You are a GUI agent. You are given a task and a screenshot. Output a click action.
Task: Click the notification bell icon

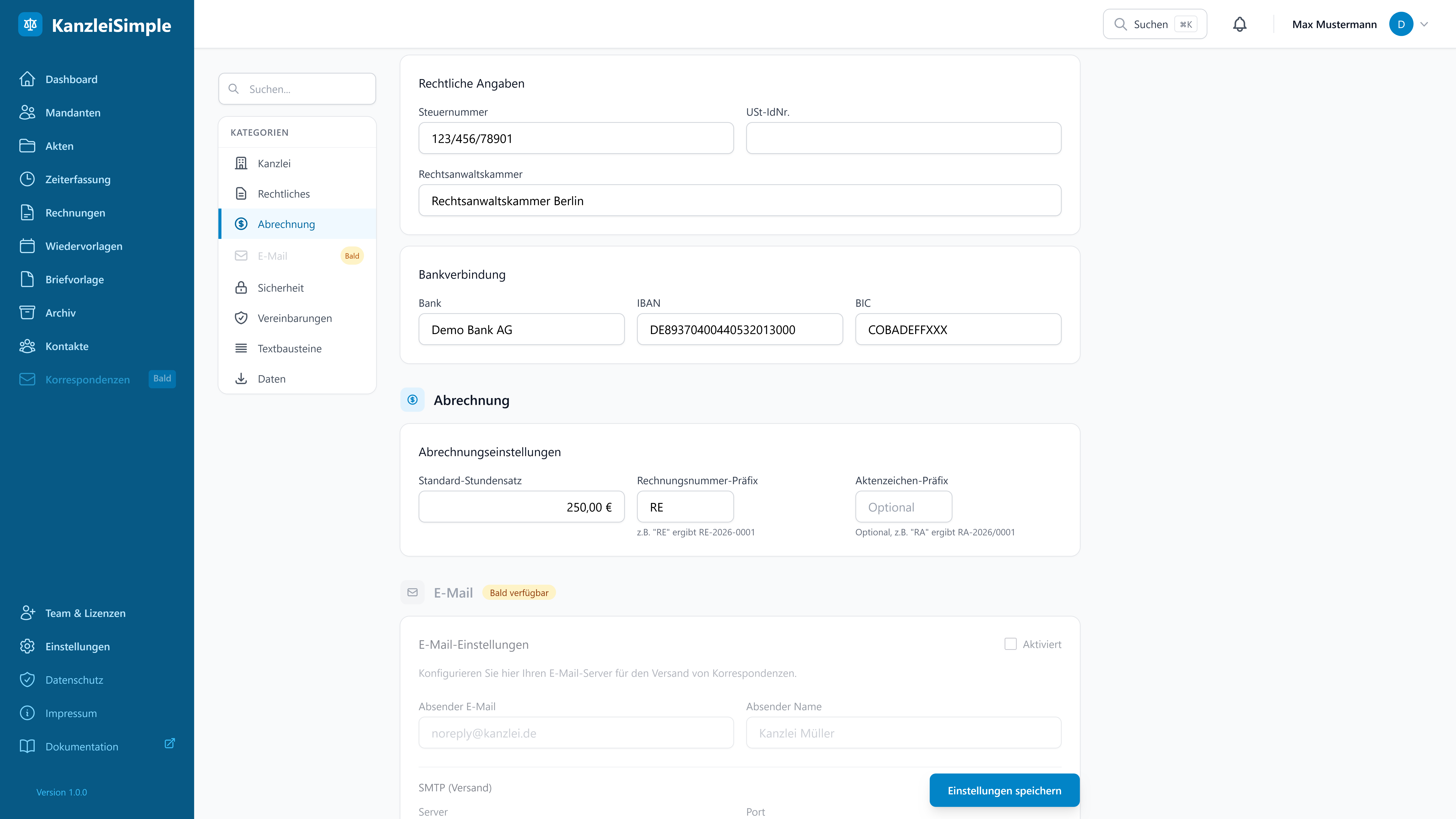pyautogui.click(x=1239, y=24)
